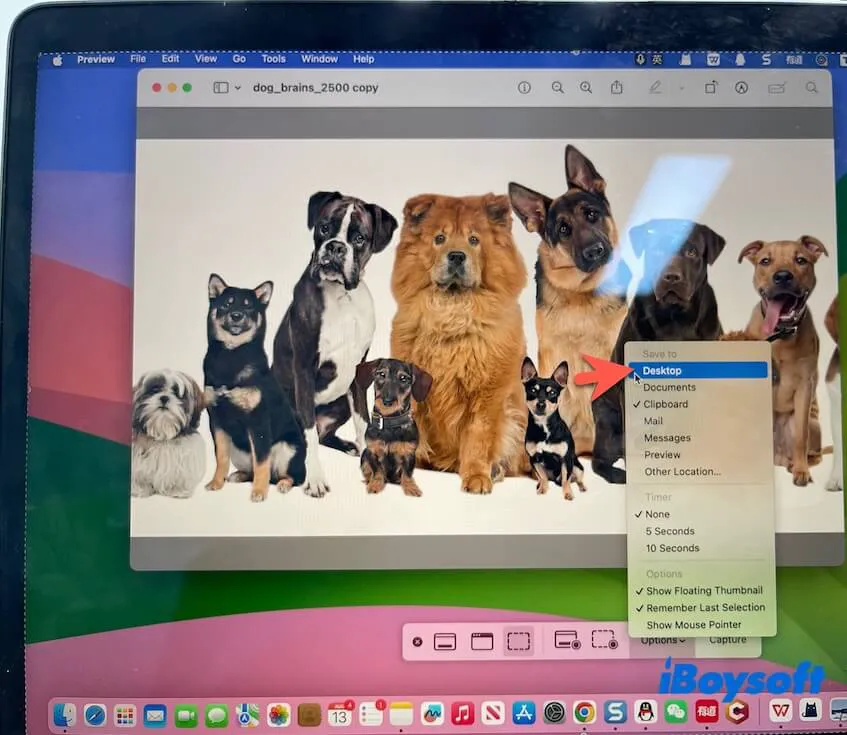847x735 pixels.
Task: Click the Search magnifier icon in Preview toolbar
Action: click(811, 87)
